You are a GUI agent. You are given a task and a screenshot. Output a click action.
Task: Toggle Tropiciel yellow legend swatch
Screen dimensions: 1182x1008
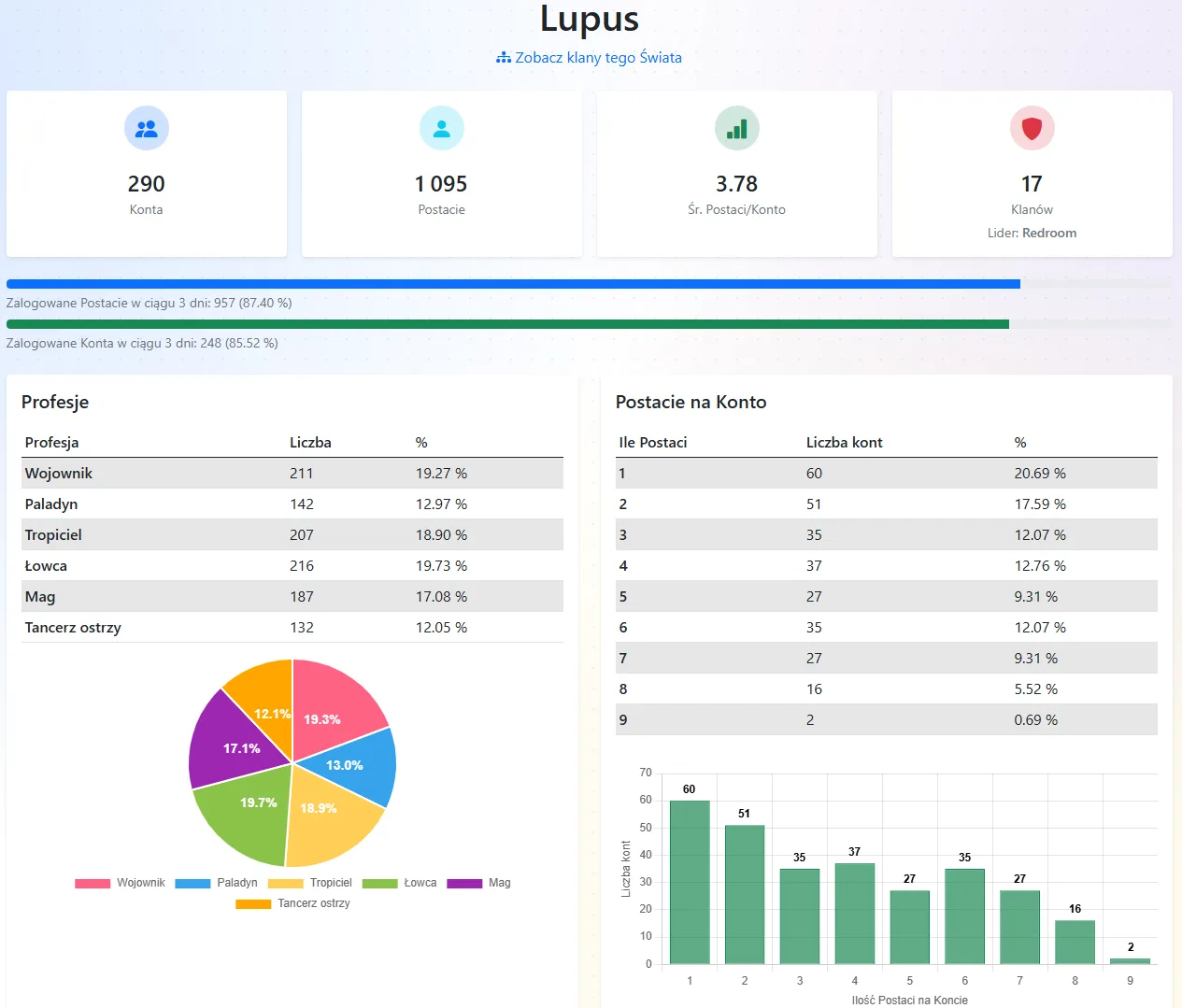[286, 883]
